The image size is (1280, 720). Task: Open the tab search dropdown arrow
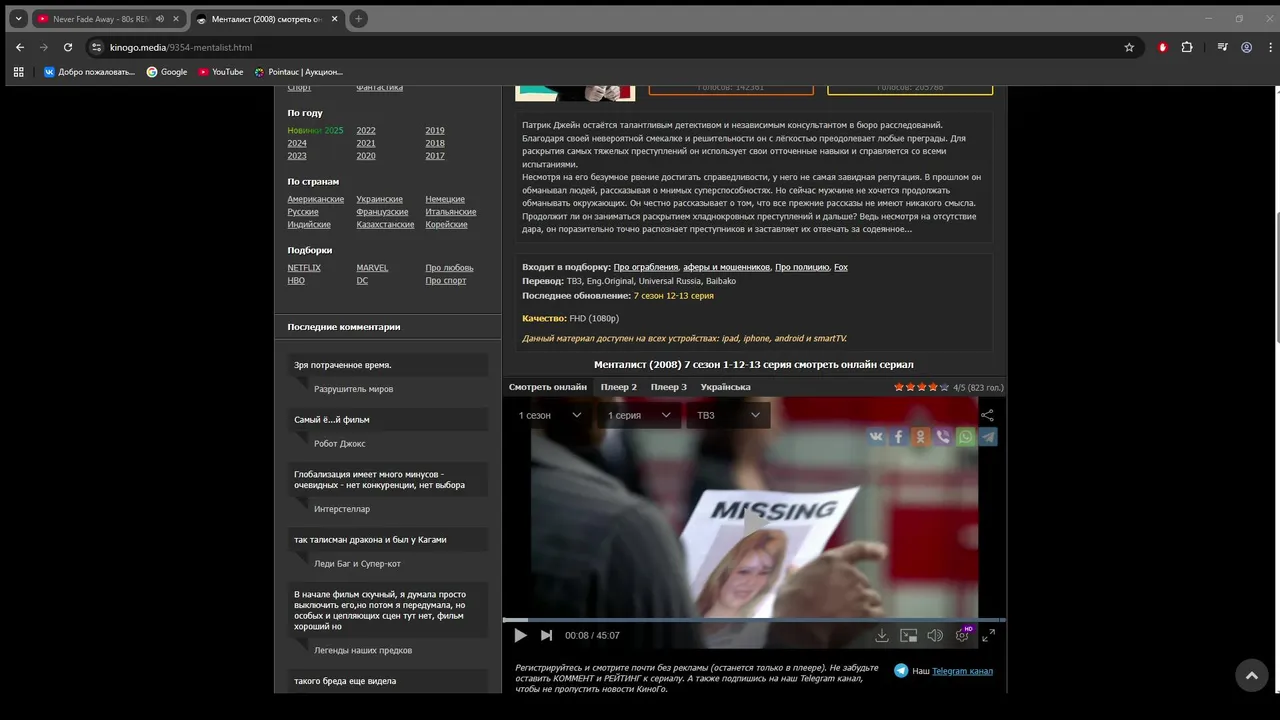[x=18, y=19]
